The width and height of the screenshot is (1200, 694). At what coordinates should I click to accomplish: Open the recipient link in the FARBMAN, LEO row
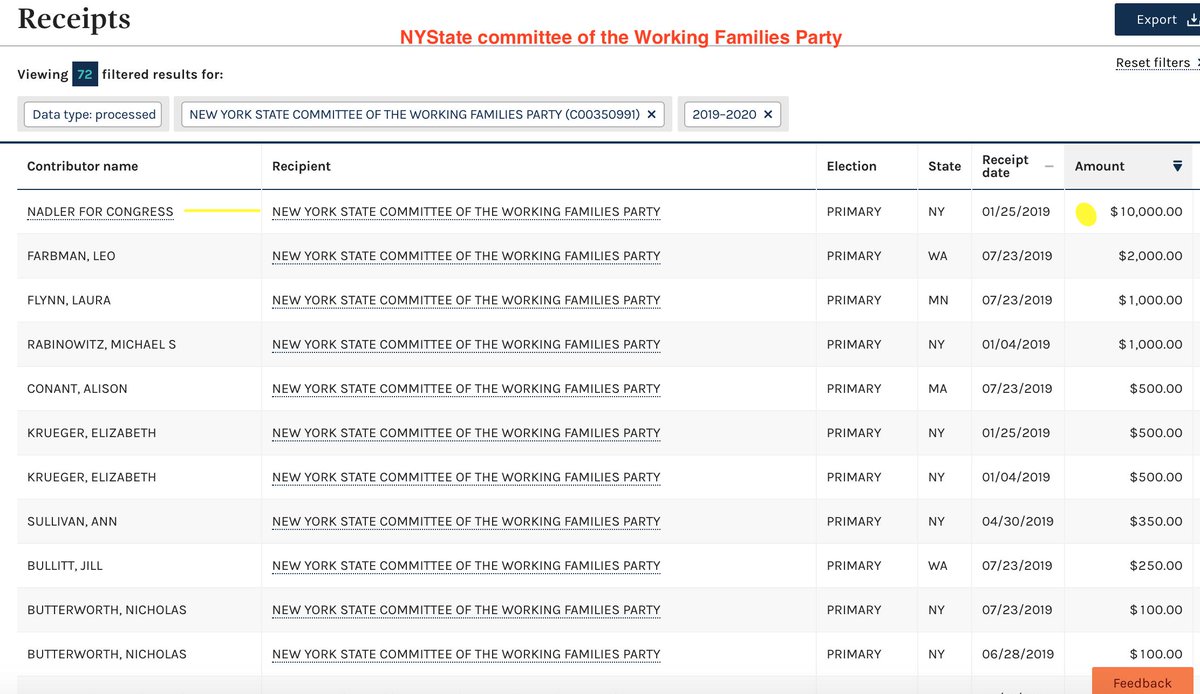465,256
